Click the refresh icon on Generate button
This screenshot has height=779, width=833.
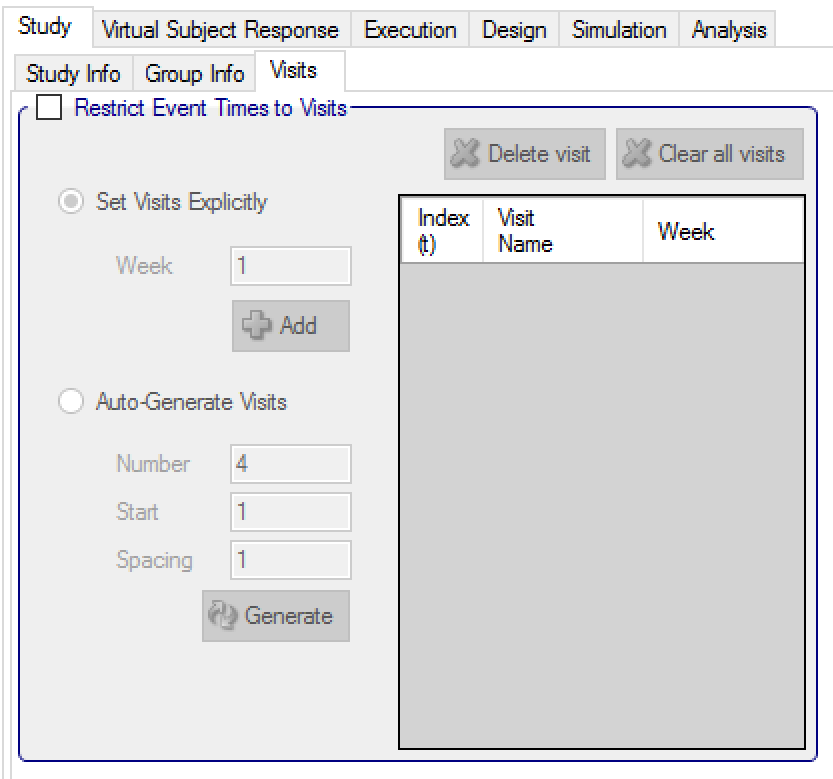[223, 616]
